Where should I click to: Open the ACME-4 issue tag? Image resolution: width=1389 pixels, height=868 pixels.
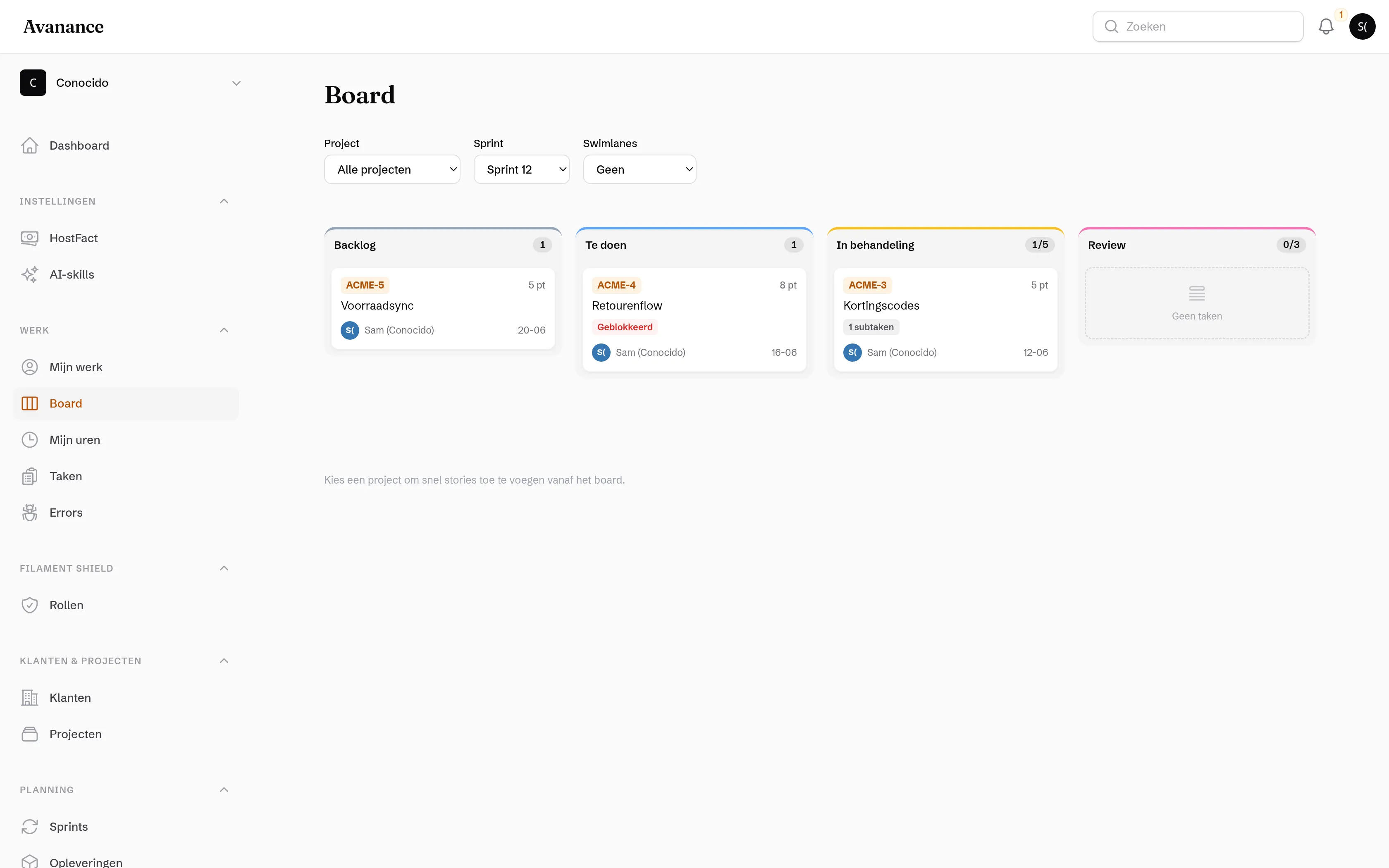click(616, 285)
